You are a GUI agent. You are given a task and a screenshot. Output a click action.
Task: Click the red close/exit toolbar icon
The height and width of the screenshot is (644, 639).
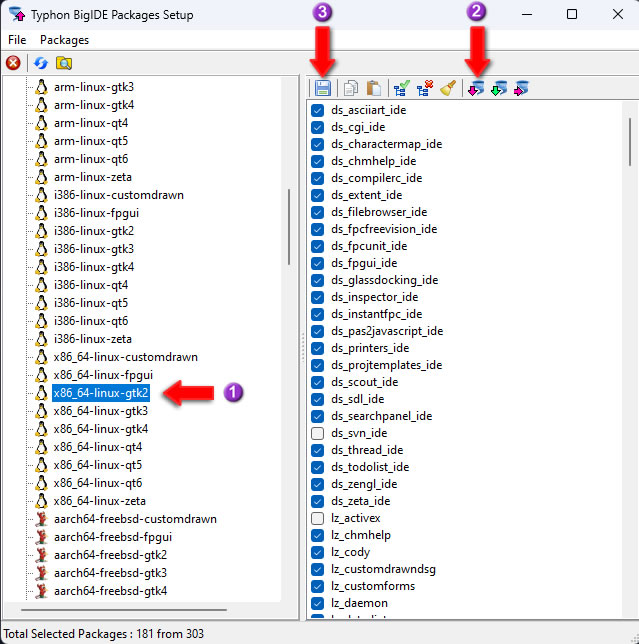[x=13, y=63]
